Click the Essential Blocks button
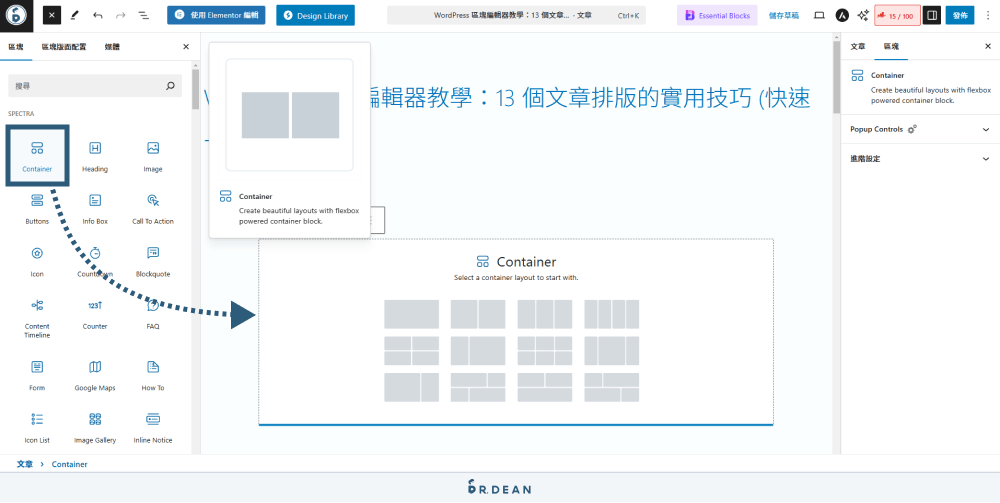 coord(717,15)
